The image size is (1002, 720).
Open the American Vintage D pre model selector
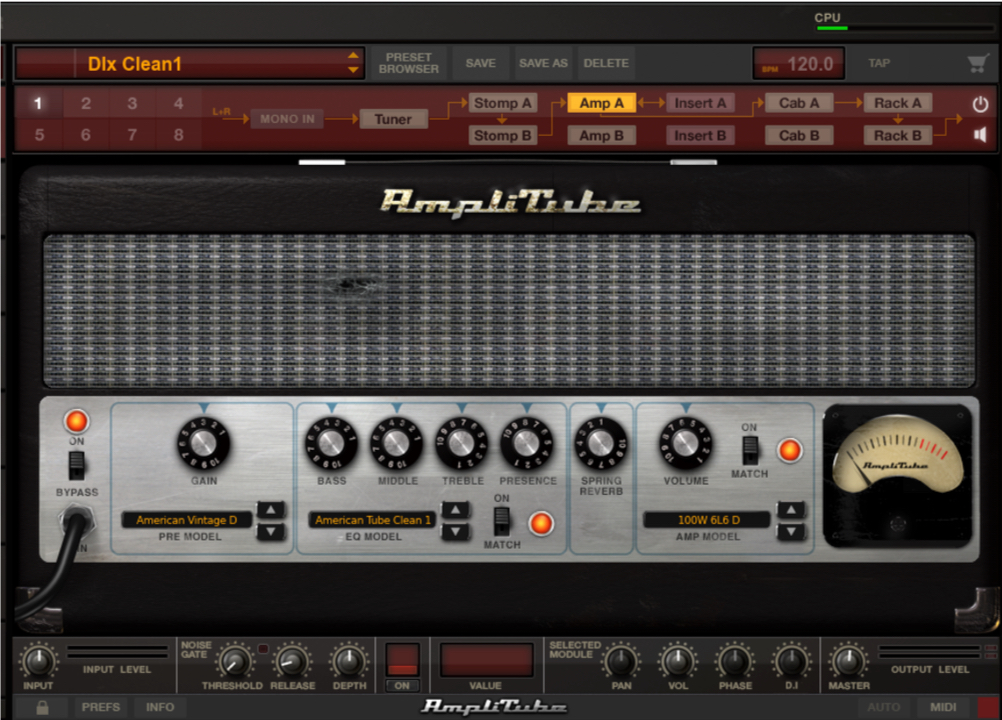187,520
